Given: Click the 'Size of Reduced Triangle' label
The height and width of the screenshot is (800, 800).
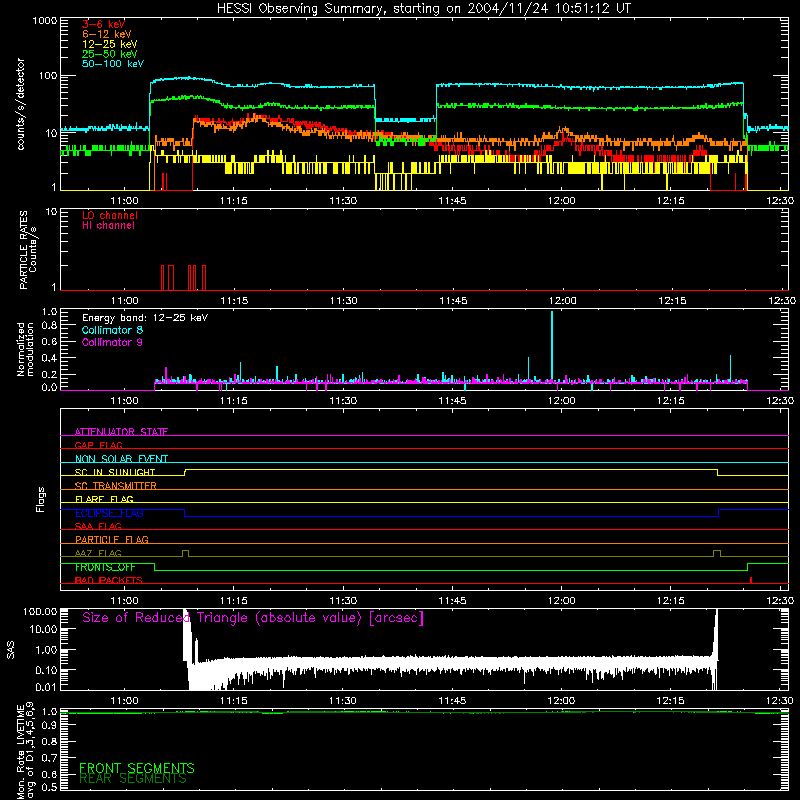Looking at the screenshot, I should point(253,618).
